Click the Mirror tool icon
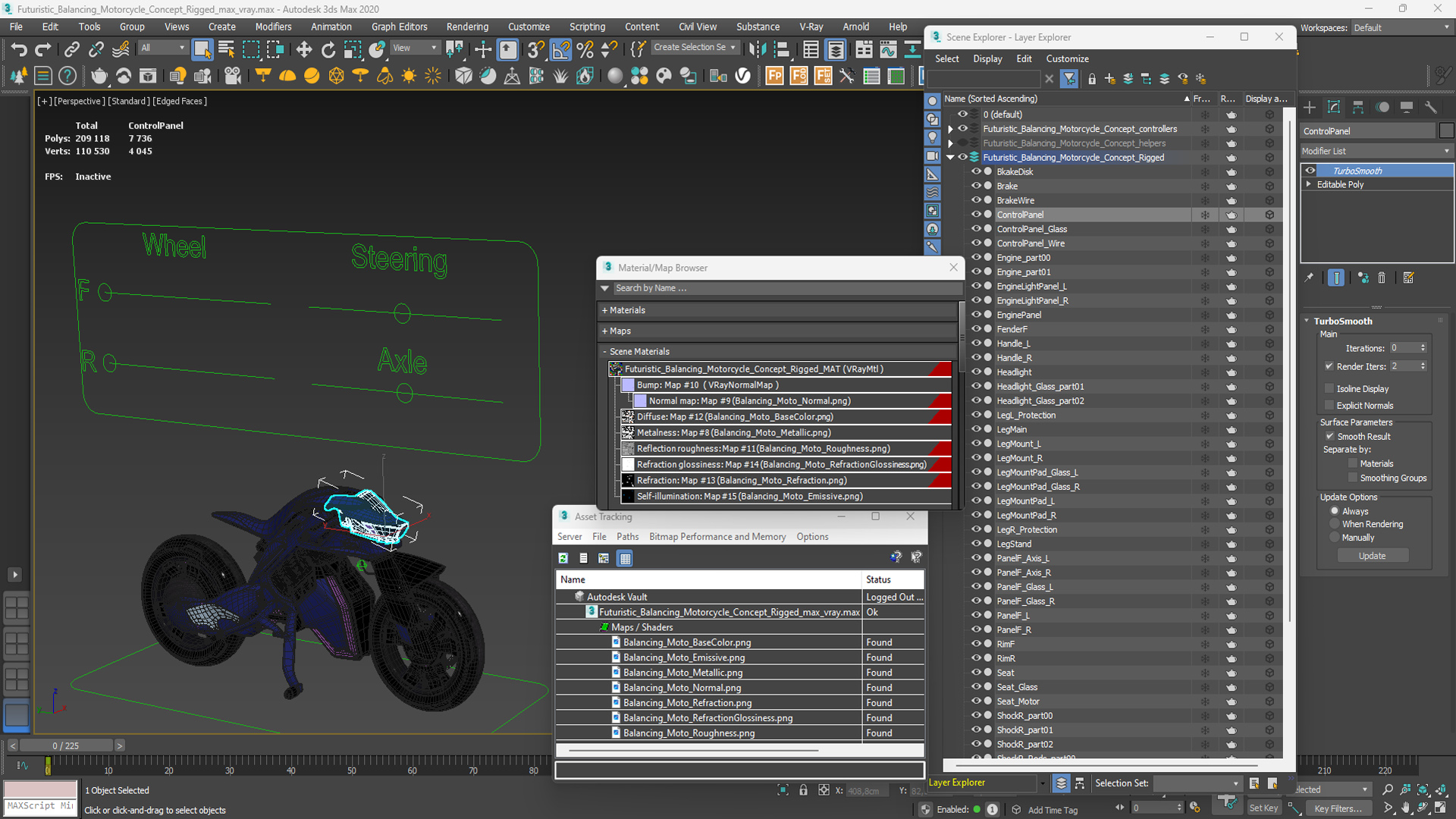The image size is (1456, 819). [x=757, y=50]
